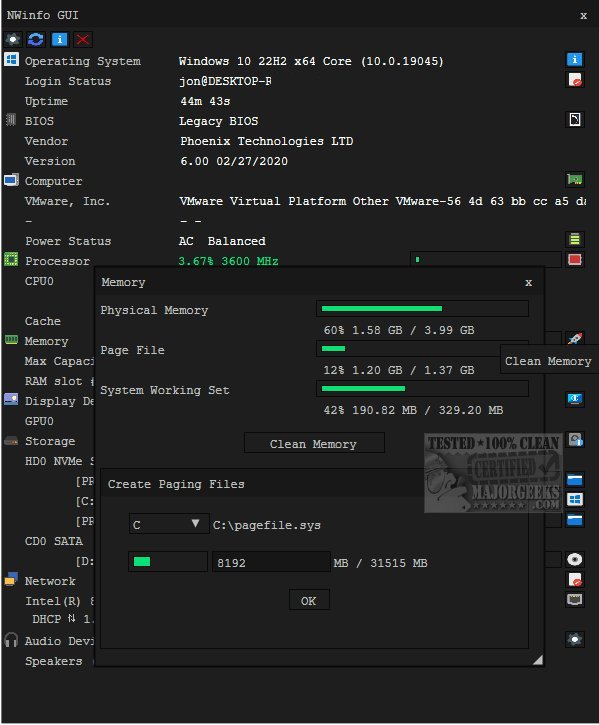Click the drive icon below the C: partition icon
This screenshot has height=725, width=599.
(x=574, y=520)
